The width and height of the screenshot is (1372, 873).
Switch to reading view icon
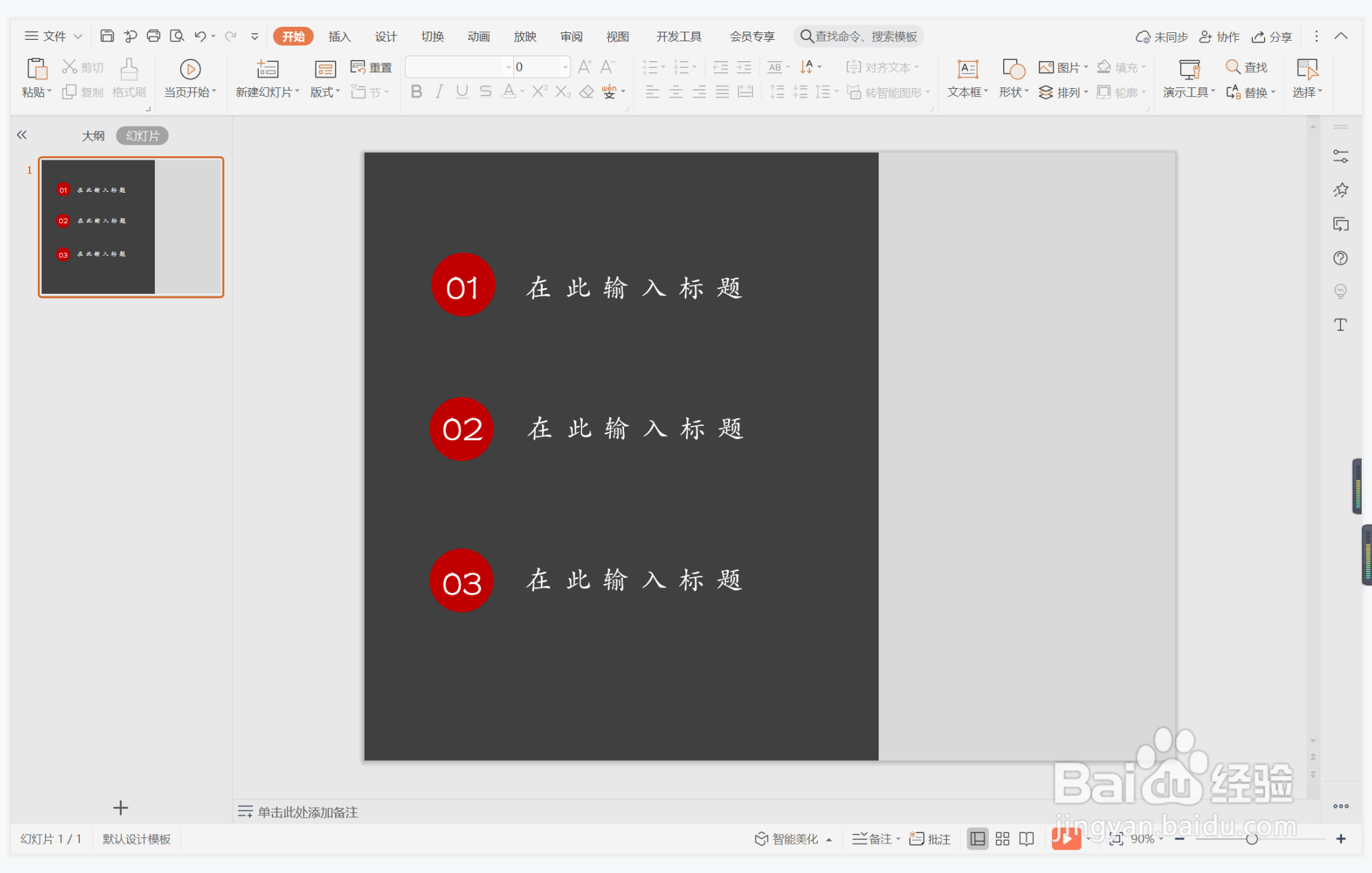click(x=1027, y=839)
